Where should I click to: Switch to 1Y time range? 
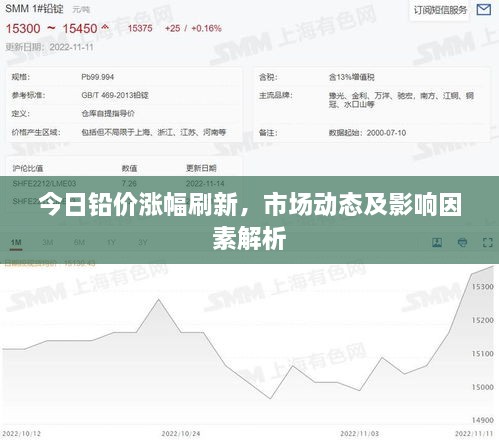pos(111,242)
